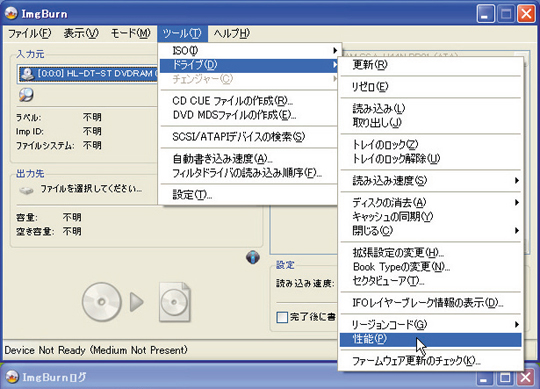Select トレイのロック(Z)

[430, 145]
